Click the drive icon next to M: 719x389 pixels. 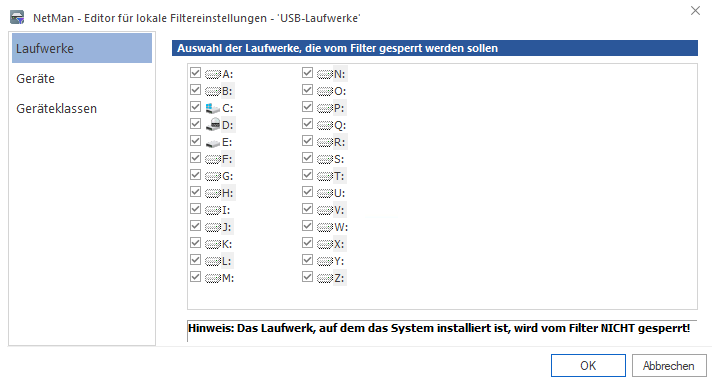(213, 278)
